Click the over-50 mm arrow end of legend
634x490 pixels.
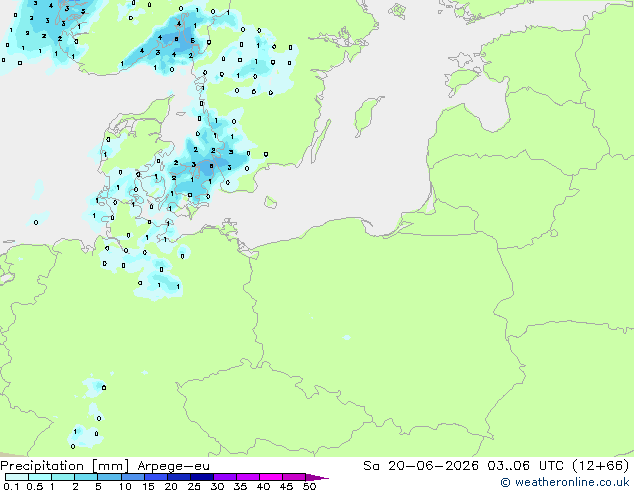(x=317, y=477)
